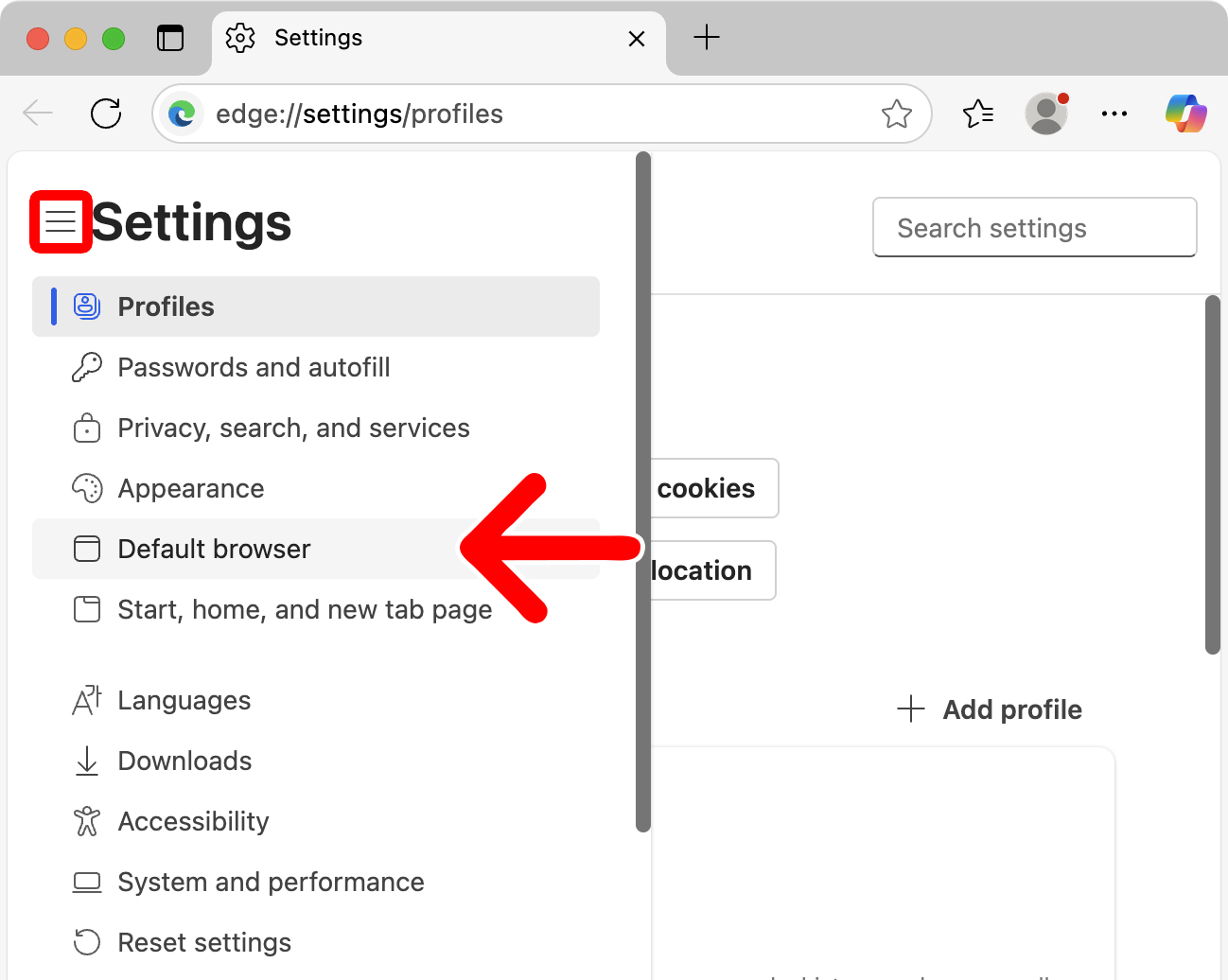Open Passwords and autofill settings

254,367
